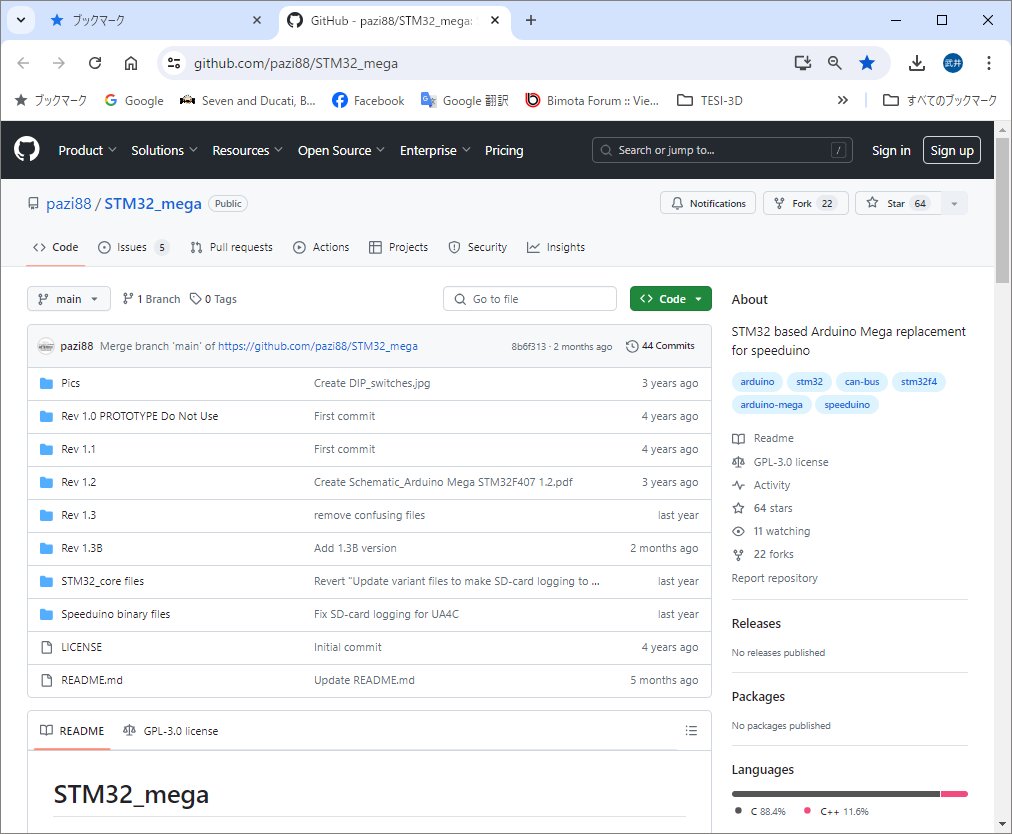Open the browser profile avatar
This screenshot has width=1012, height=834.
(x=953, y=63)
